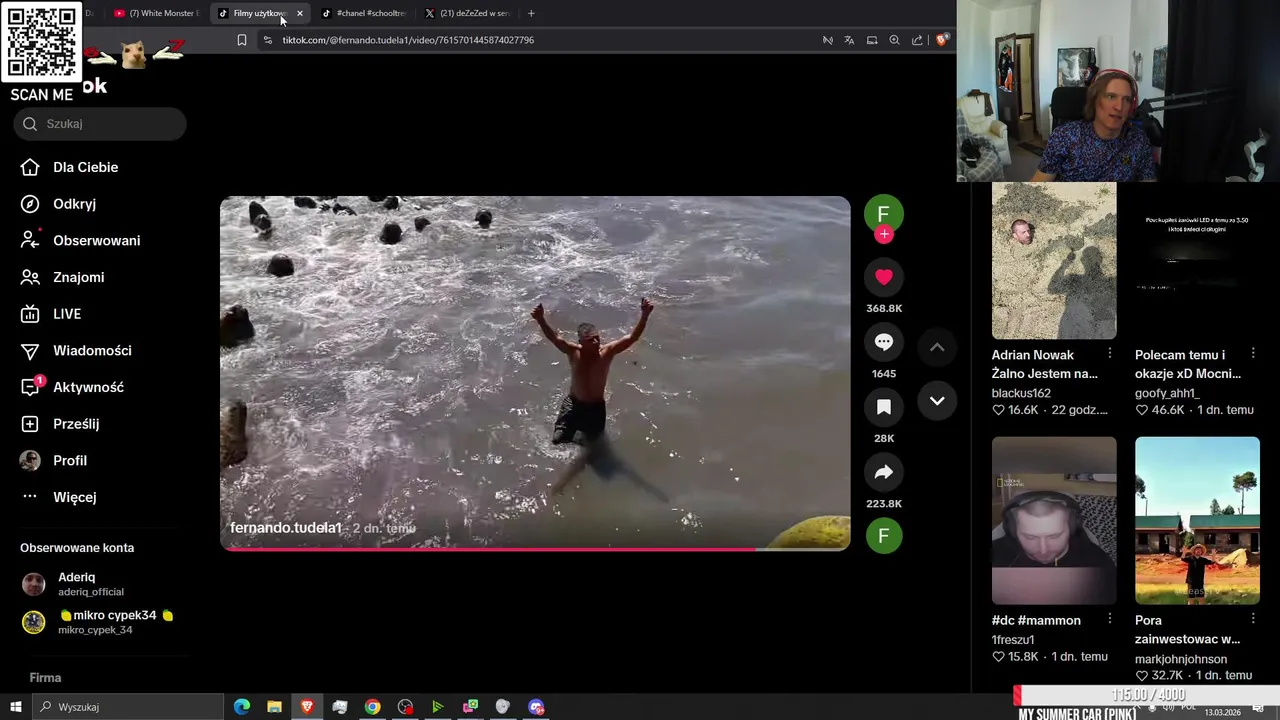Open options for Pora zainwestowac video
This screenshot has height=720, width=1280.
(1253, 619)
